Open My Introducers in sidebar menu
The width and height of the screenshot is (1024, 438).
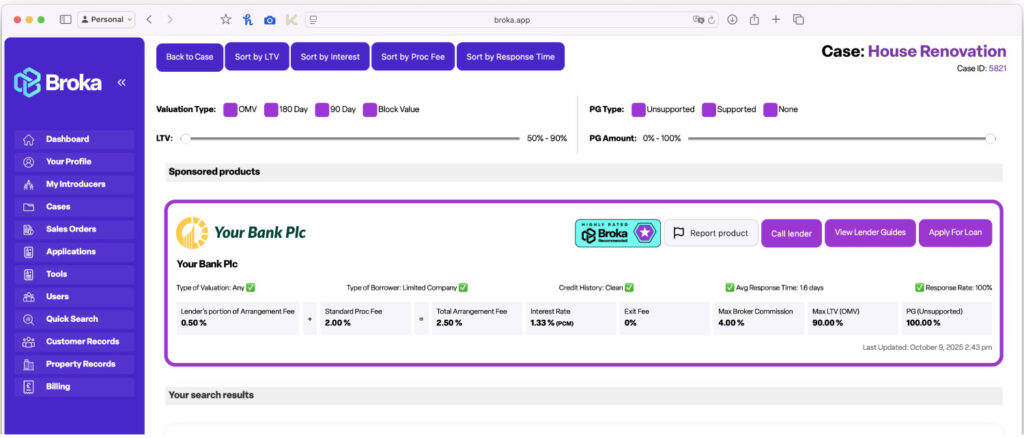pyautogui.click(x=75, y=184)
